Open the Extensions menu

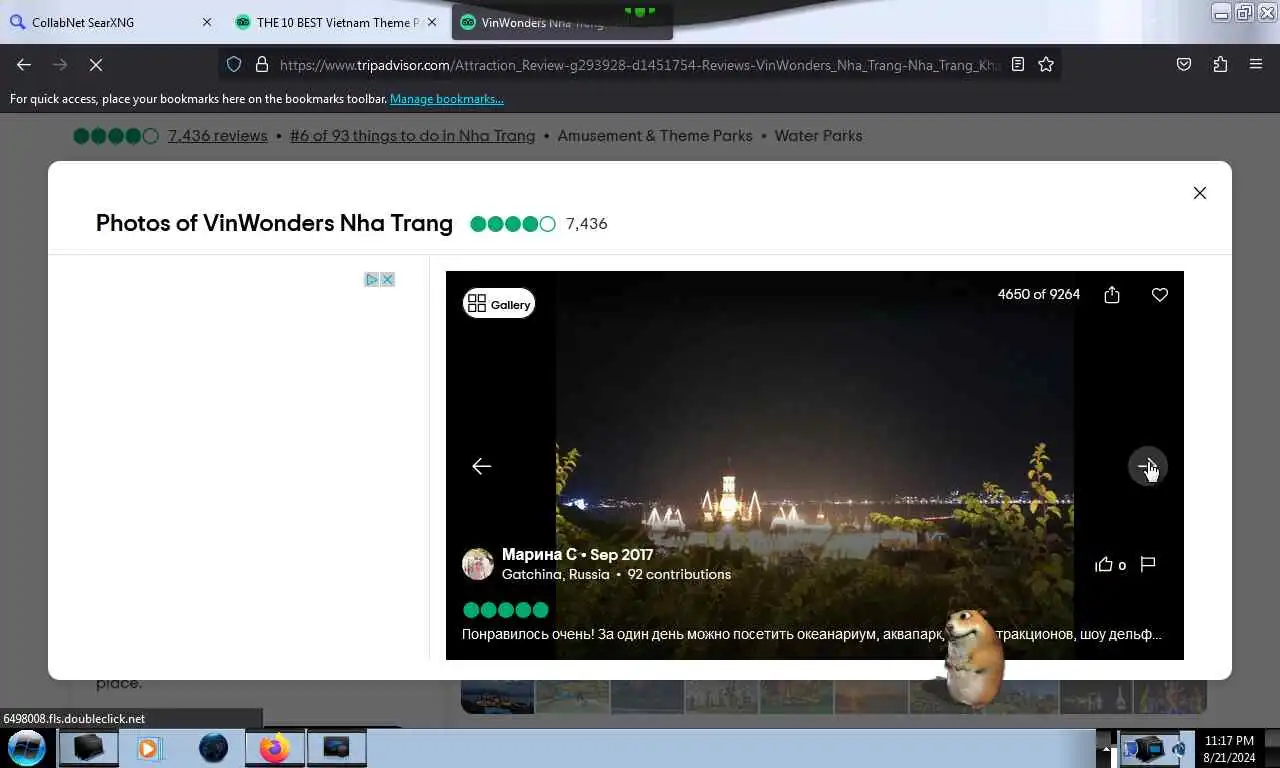point(1220,64)
